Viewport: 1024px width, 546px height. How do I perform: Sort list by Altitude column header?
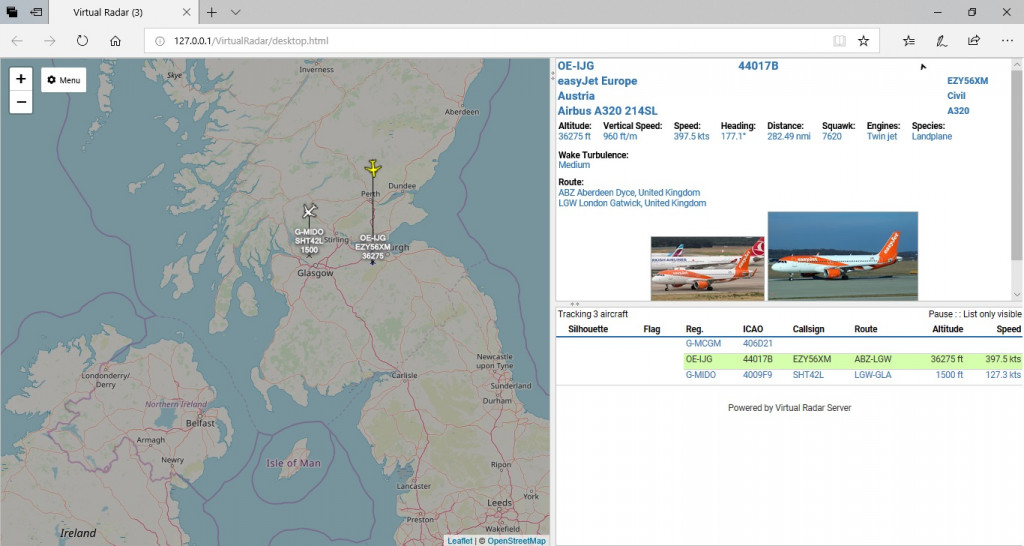[x=948, y=329]
